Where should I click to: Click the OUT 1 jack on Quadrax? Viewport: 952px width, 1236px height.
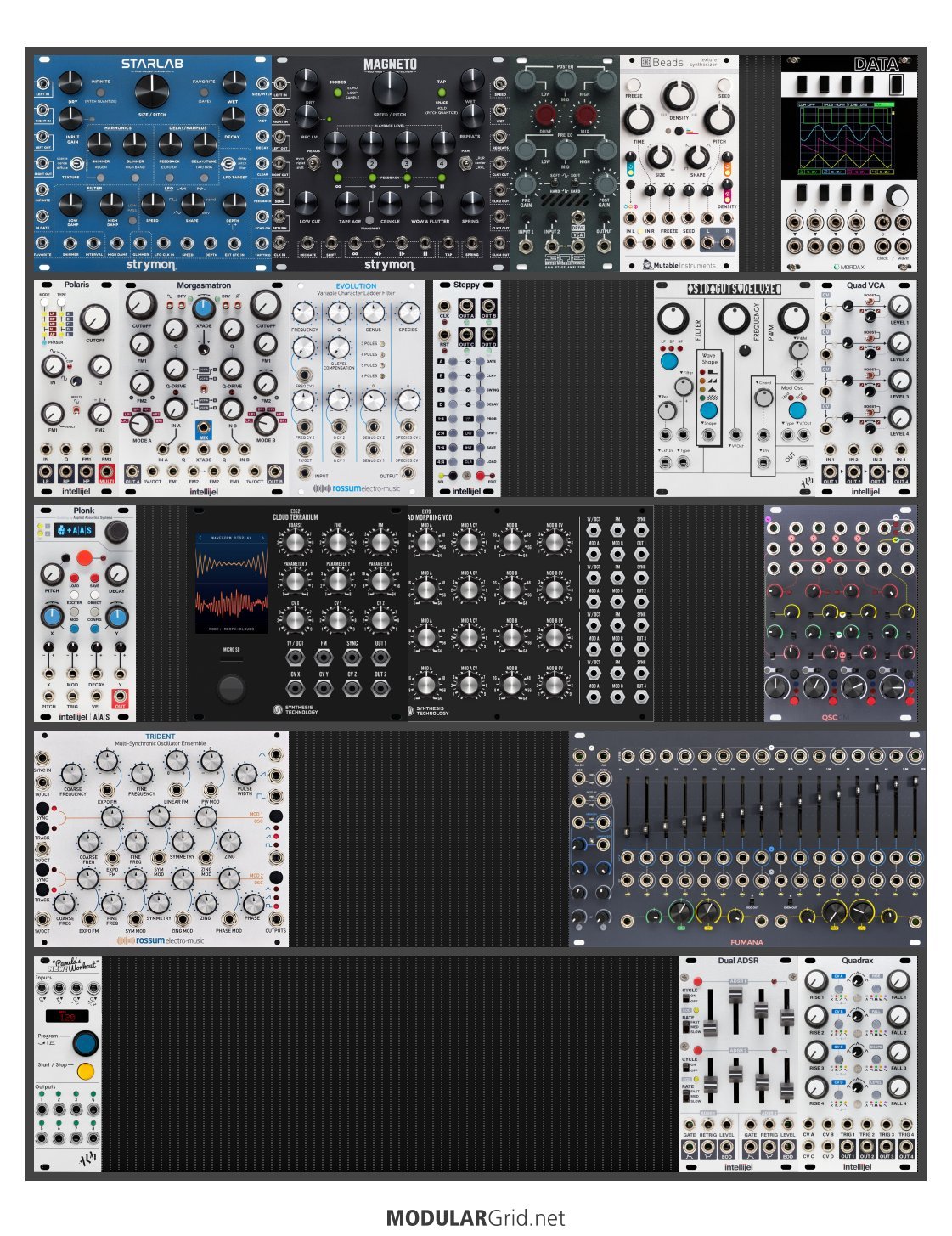[x=847, y=1148]
